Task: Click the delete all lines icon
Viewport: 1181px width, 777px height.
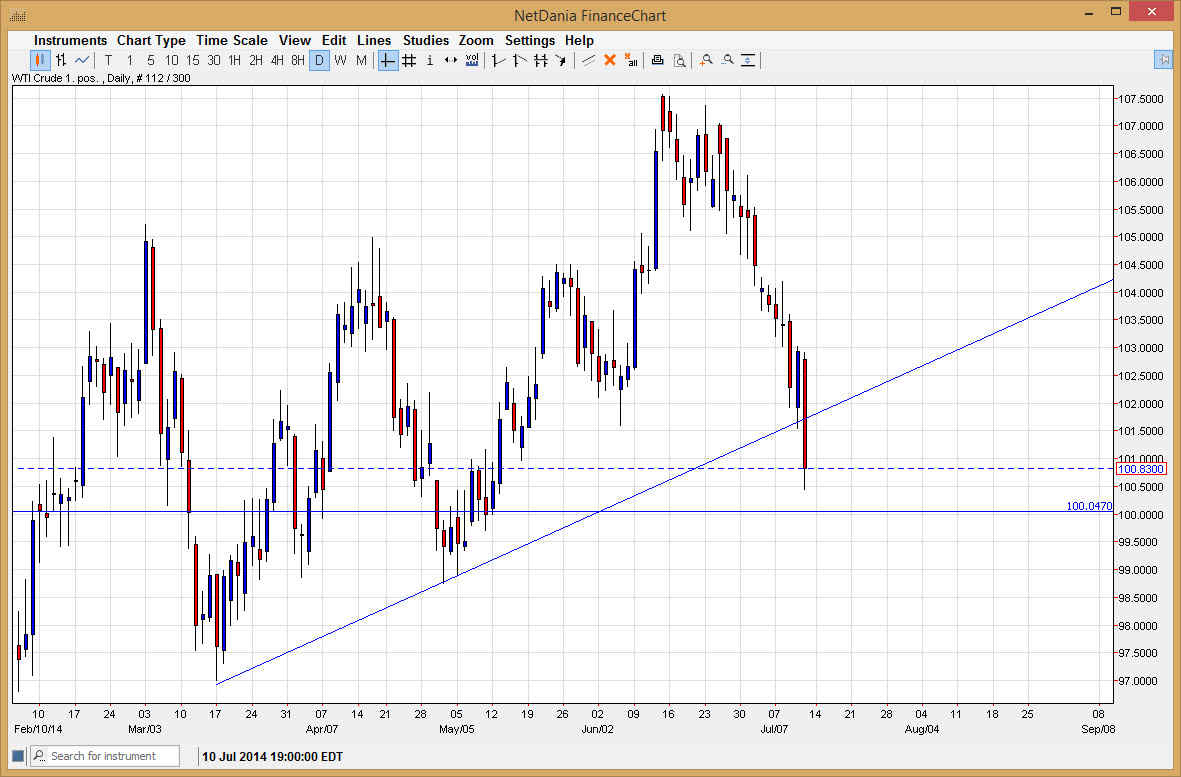Action: [x=632, y=60]
